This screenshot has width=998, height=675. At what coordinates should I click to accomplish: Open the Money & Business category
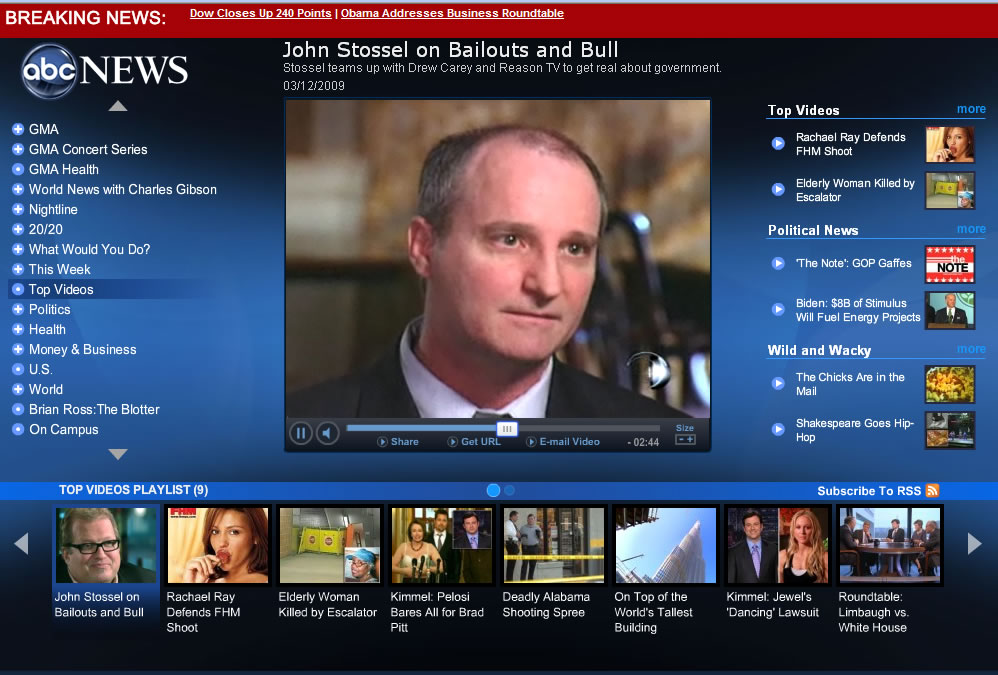click(x=83, y=349)
